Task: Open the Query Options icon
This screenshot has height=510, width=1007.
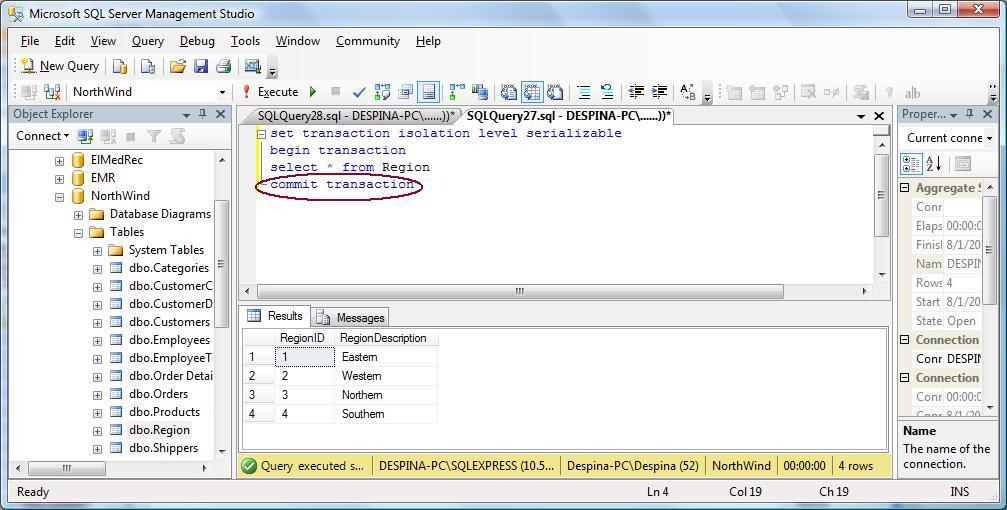Action: 405,92
